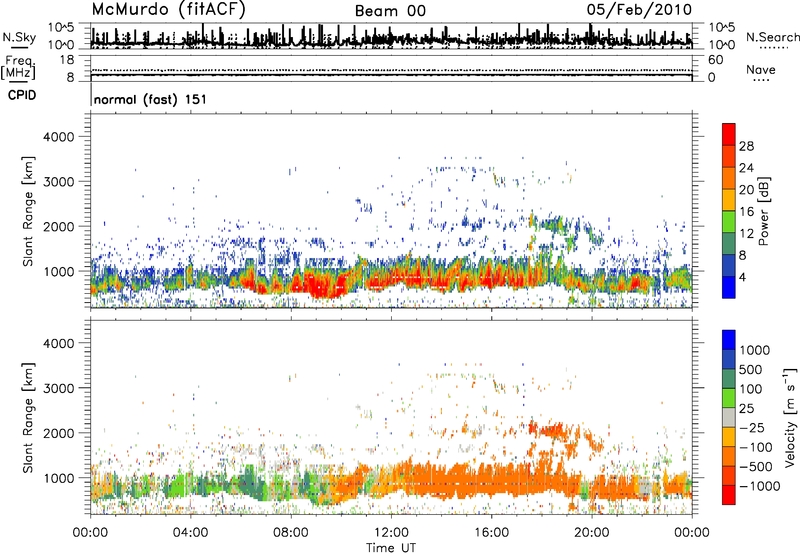Click the "10^5" label beside N.Sky
Screen dimensions: 800x554
[61, 28]
